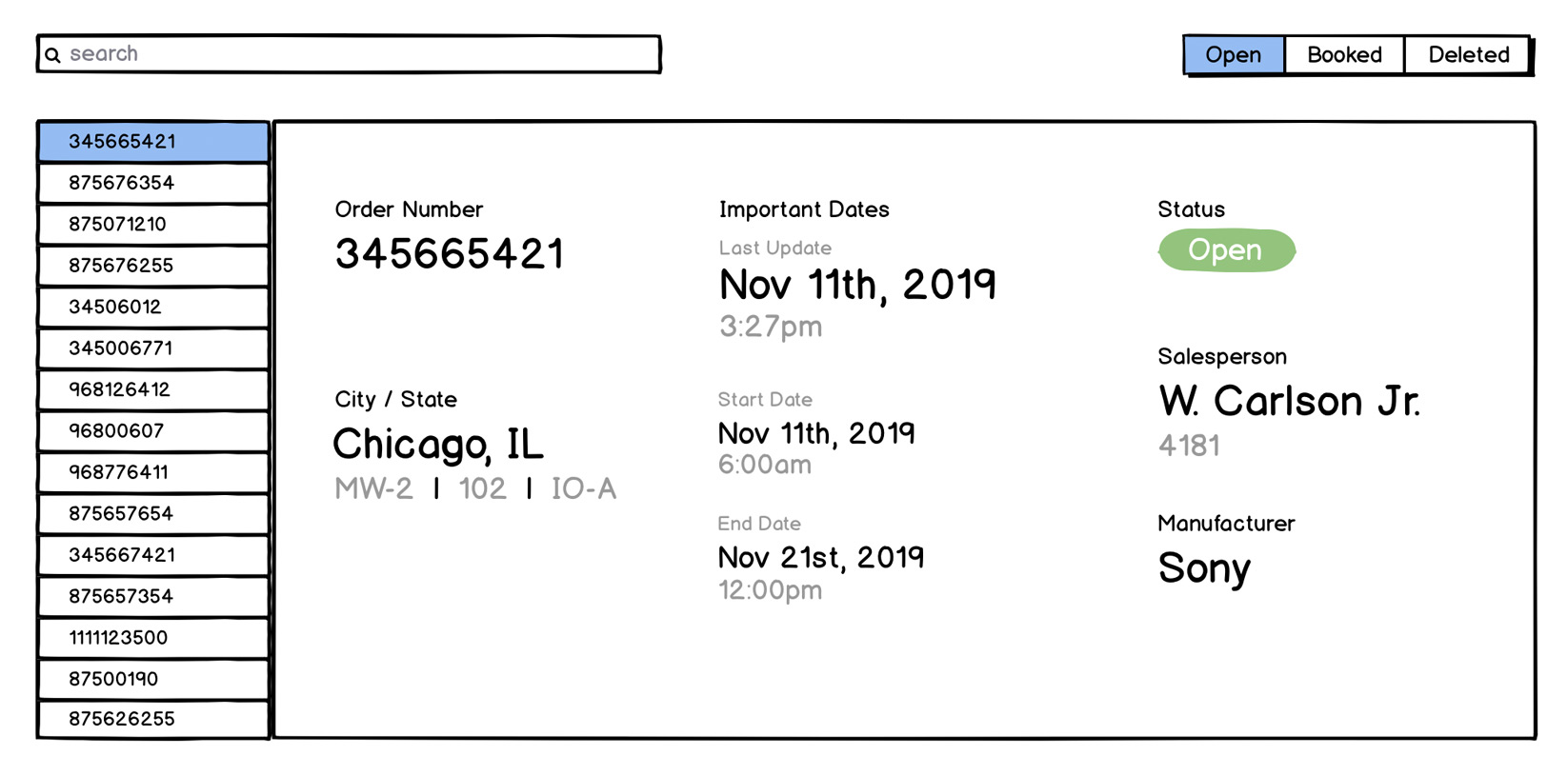Select order 875657654 in the list
Viewport: 1568px width, 775px height.
153,514
